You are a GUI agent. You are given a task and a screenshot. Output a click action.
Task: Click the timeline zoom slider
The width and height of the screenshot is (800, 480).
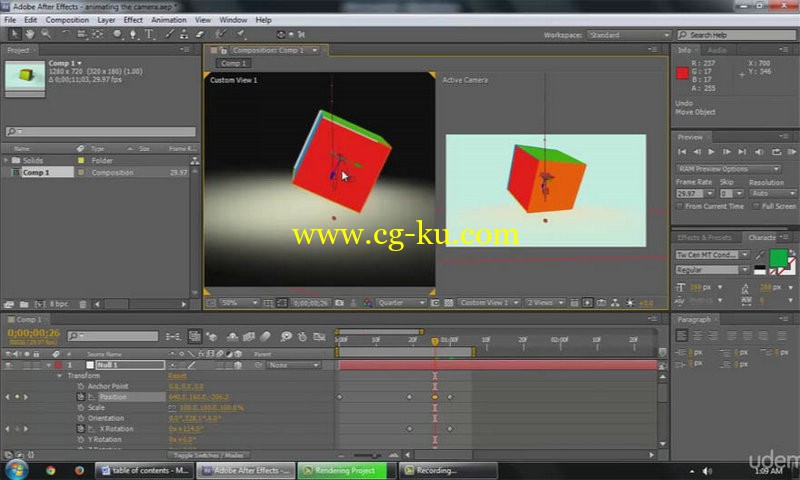(367, 455)
